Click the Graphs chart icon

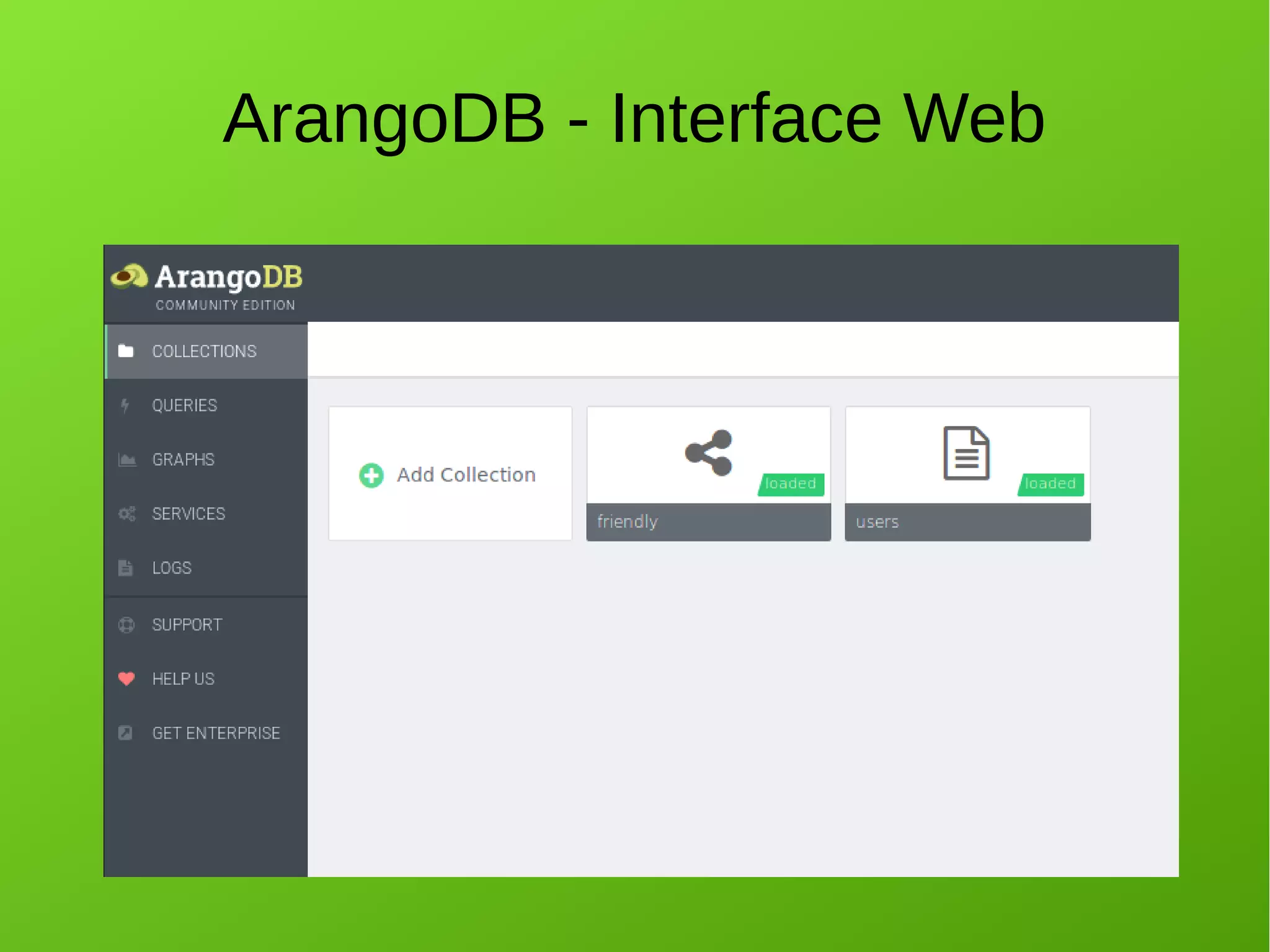(127, 460)
